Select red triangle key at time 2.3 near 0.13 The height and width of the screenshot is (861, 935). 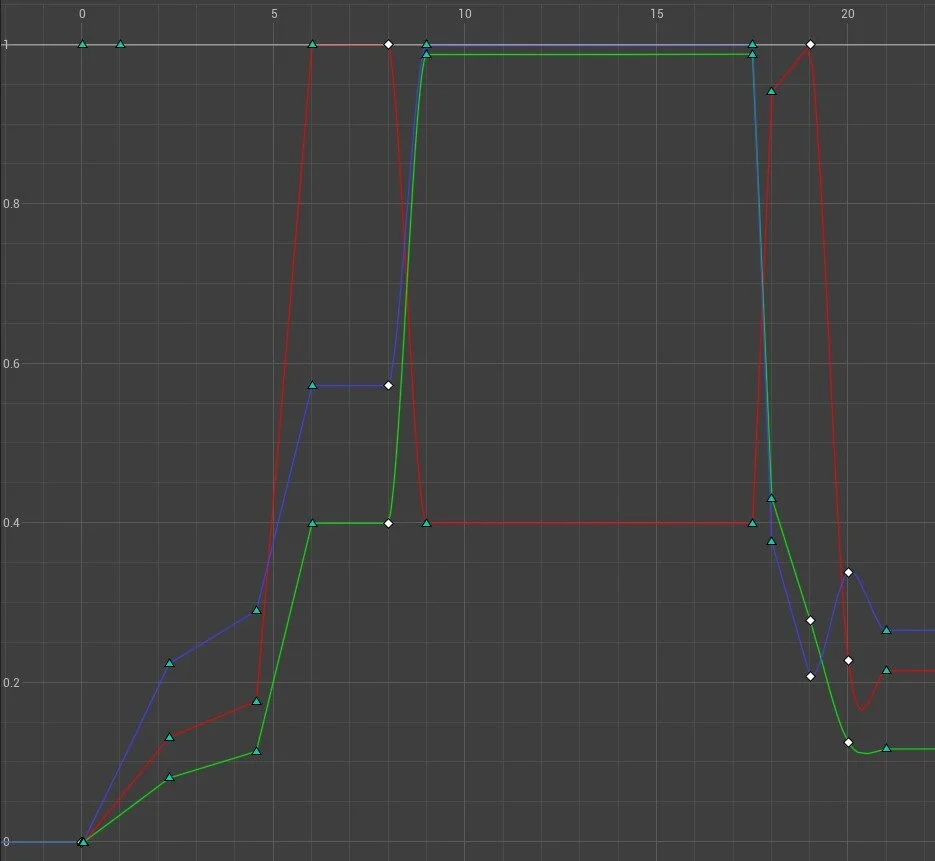(x=169, y=737)
